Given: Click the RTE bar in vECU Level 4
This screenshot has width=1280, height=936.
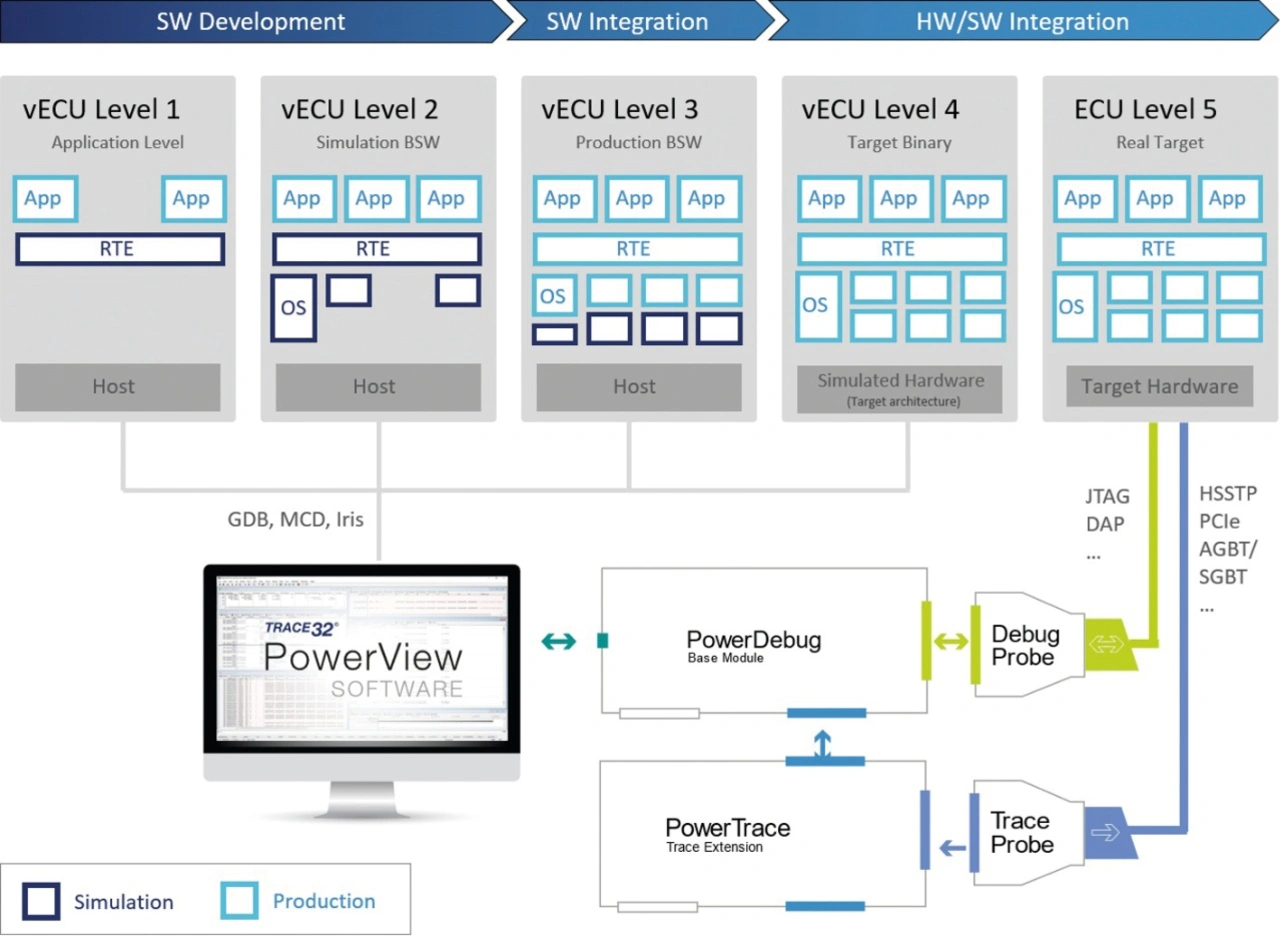Looking at the screenshot, I should (900, 248).
